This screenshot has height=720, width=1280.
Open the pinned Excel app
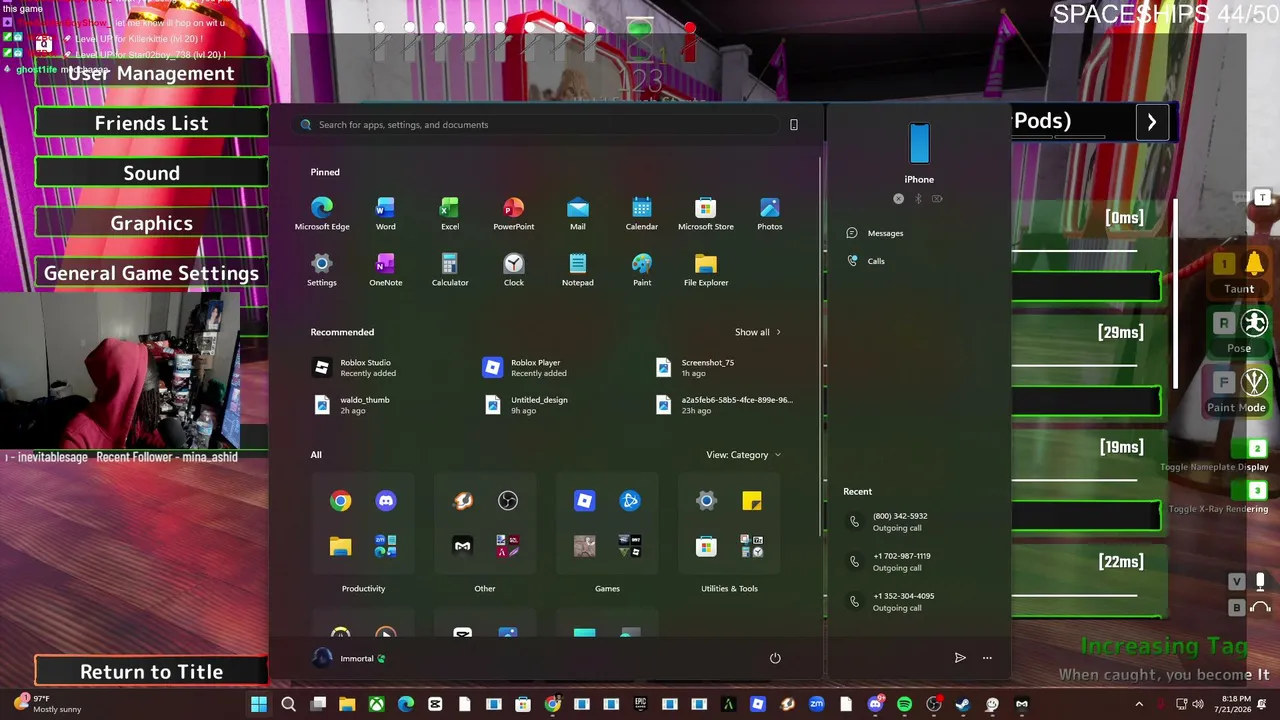click(450, 214)
